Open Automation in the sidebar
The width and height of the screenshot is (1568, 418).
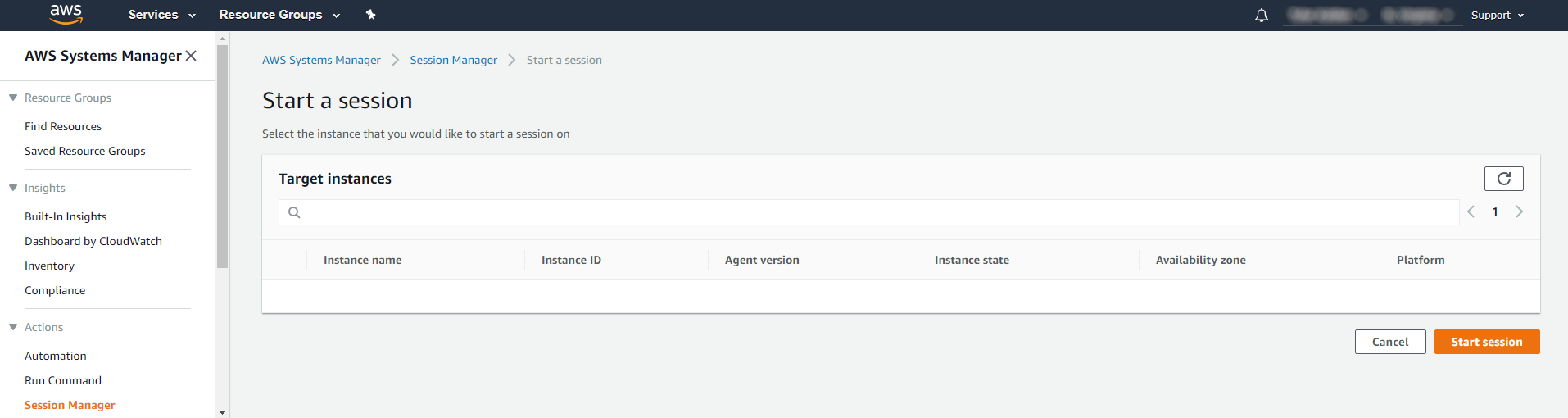(56, 356)
